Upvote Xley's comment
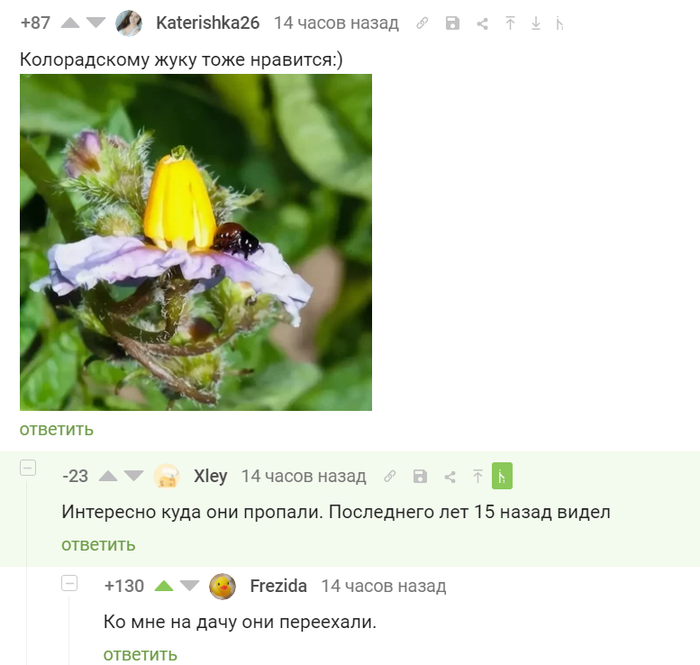The image size is (700, 665). [x=108, y=476]
